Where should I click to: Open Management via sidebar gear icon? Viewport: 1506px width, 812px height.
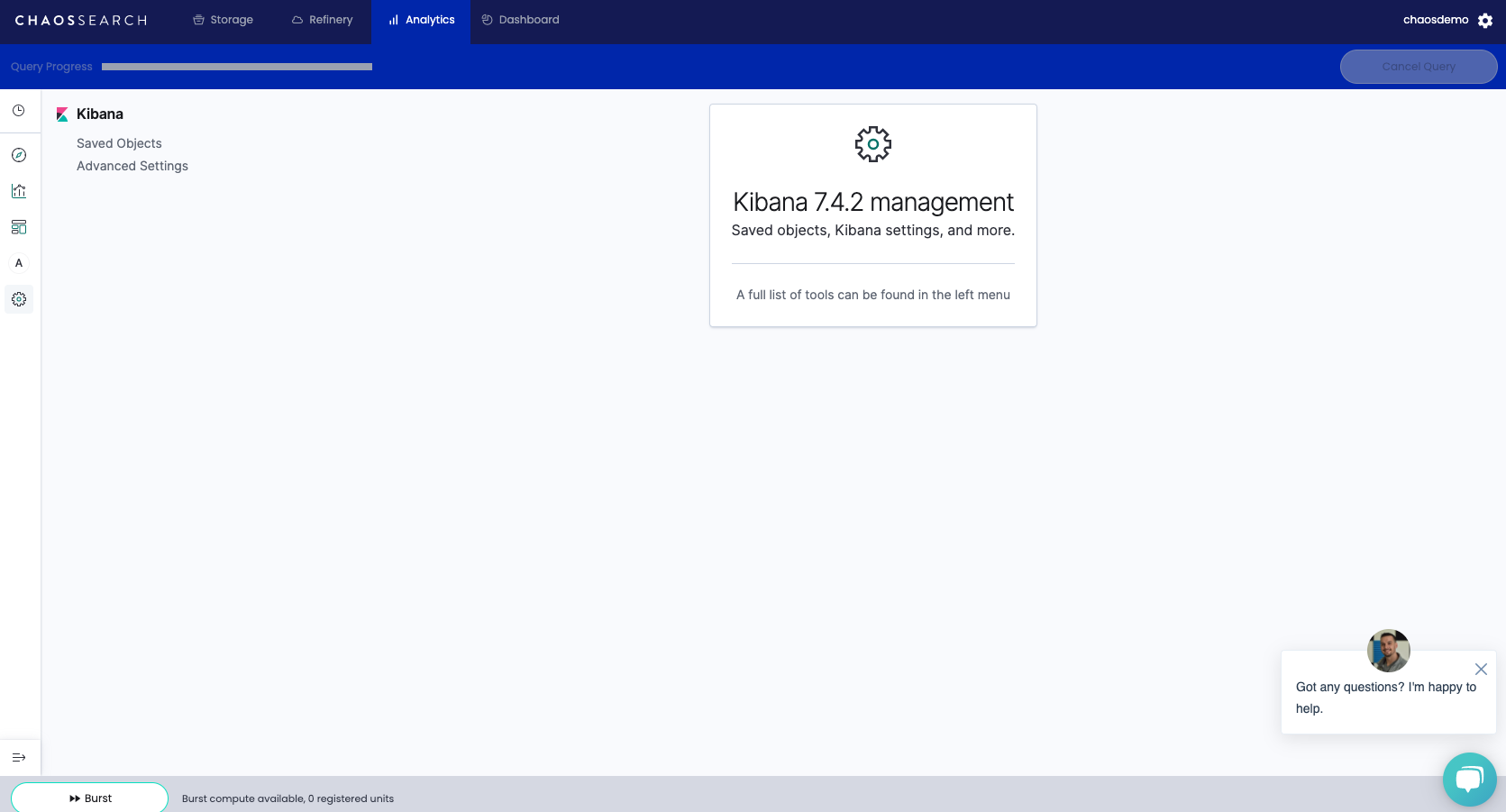pyautogui.click(x=19, y=299)
